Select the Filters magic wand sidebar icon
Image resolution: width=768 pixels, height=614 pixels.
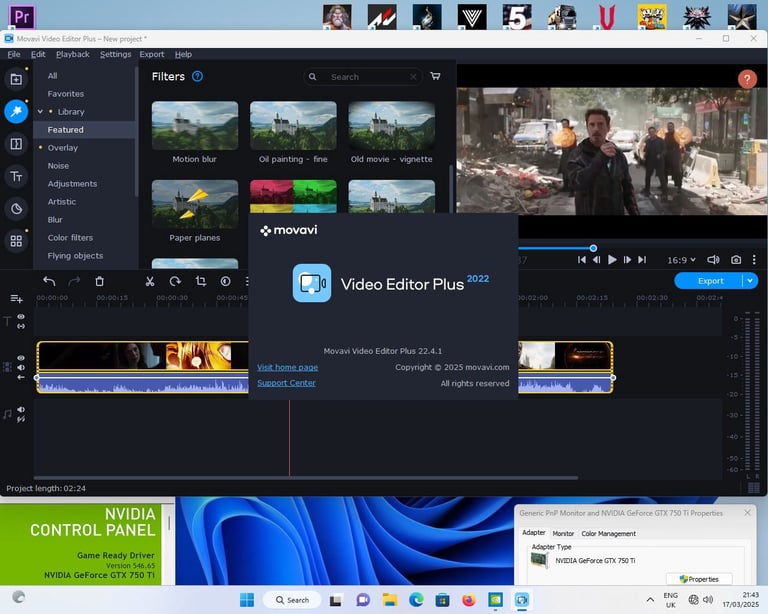pos(16,112)
